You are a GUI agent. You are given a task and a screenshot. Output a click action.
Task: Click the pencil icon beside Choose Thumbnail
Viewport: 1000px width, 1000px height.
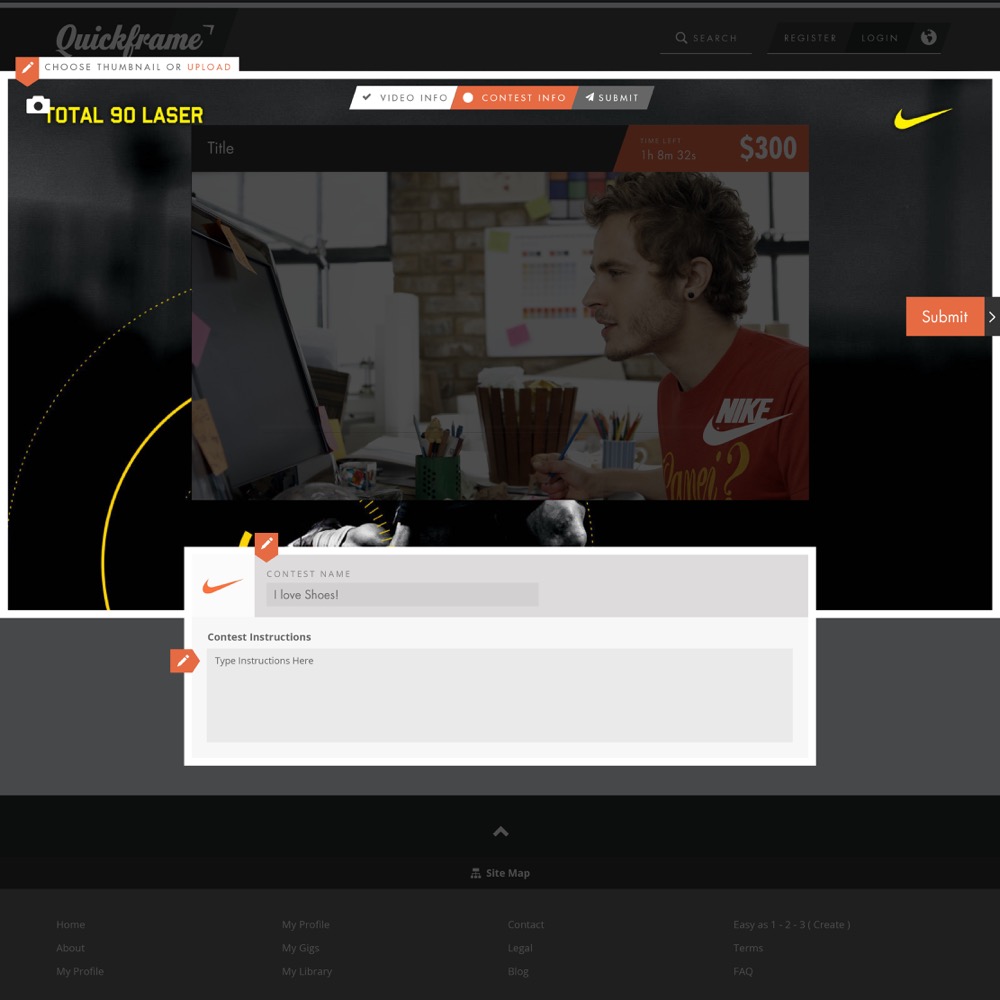(27, 70)
